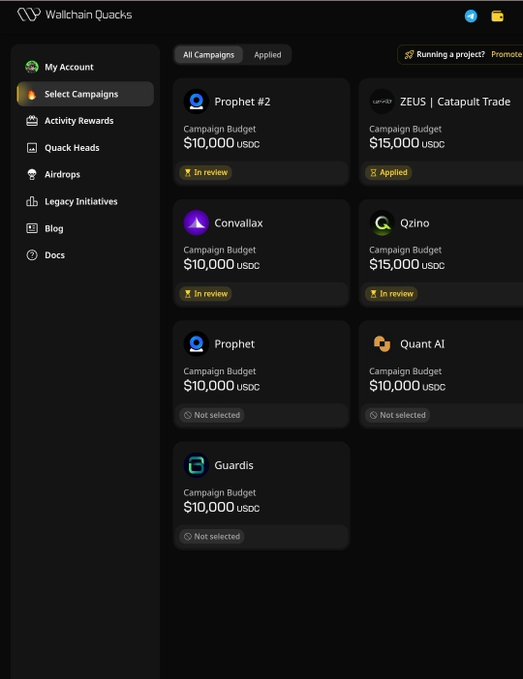Click the Legacy Initiatives chart icon
This screenshot has height=679, width=523.
(32, 201)
